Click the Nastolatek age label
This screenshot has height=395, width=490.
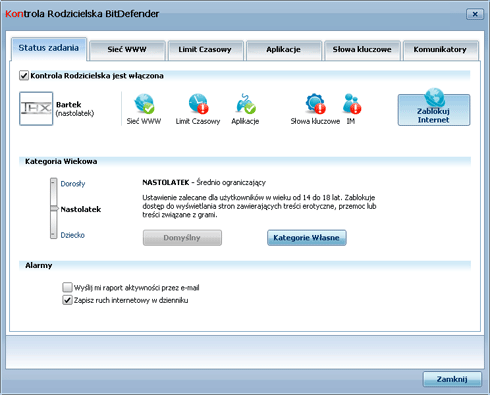click(x=81, y=209)
